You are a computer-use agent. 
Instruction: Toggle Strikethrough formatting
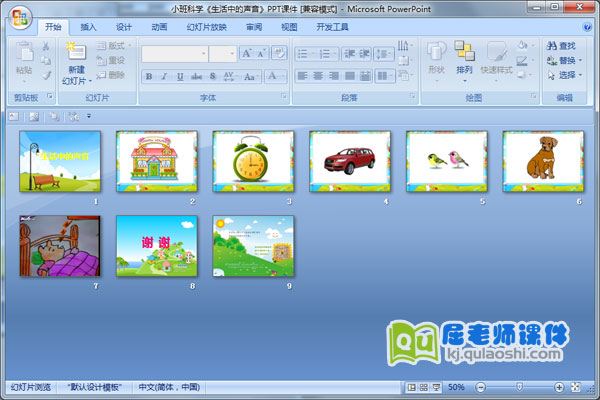(196, 77)
